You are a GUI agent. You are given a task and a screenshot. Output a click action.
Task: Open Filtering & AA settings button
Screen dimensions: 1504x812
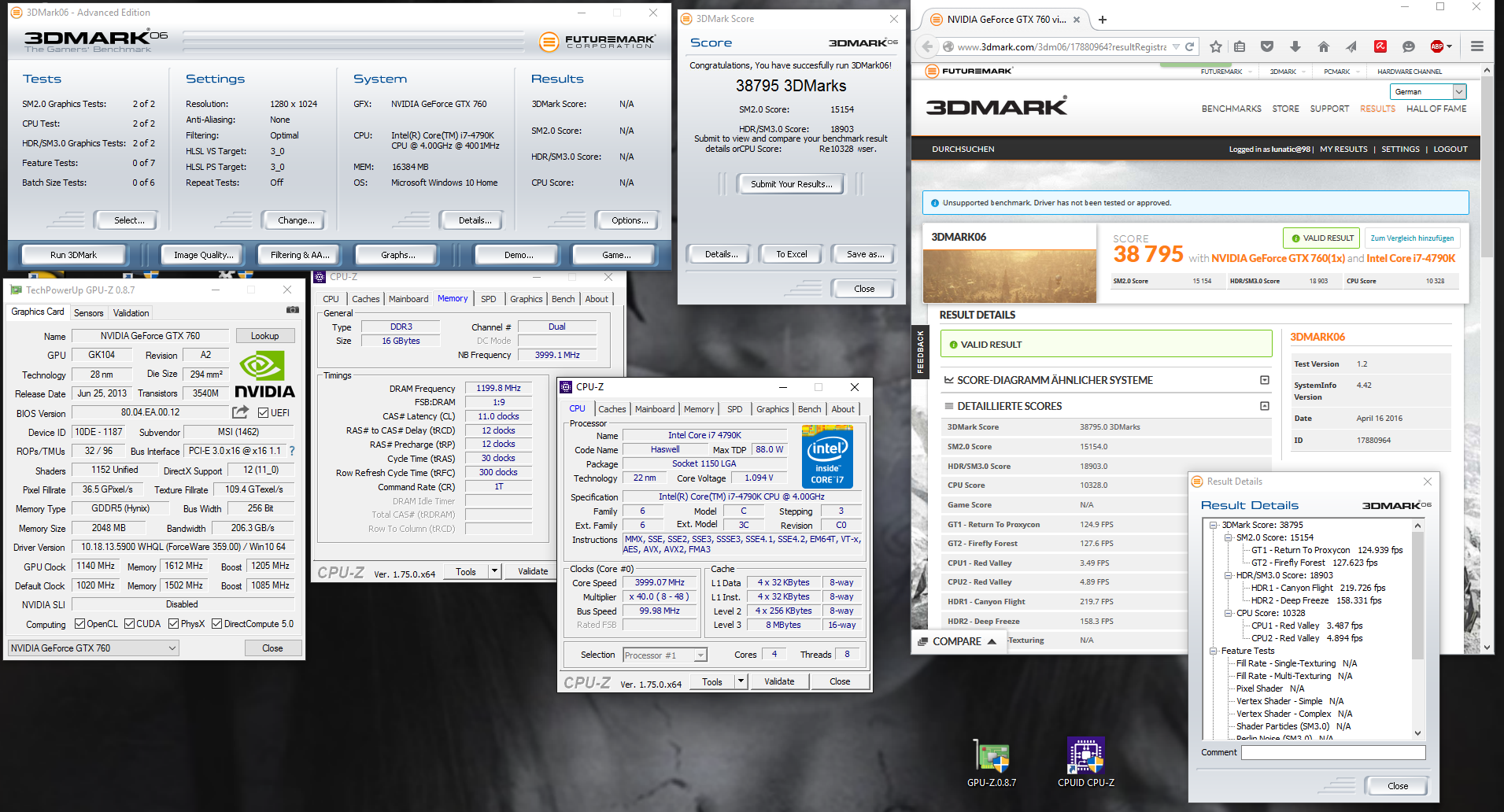point(300,255)
